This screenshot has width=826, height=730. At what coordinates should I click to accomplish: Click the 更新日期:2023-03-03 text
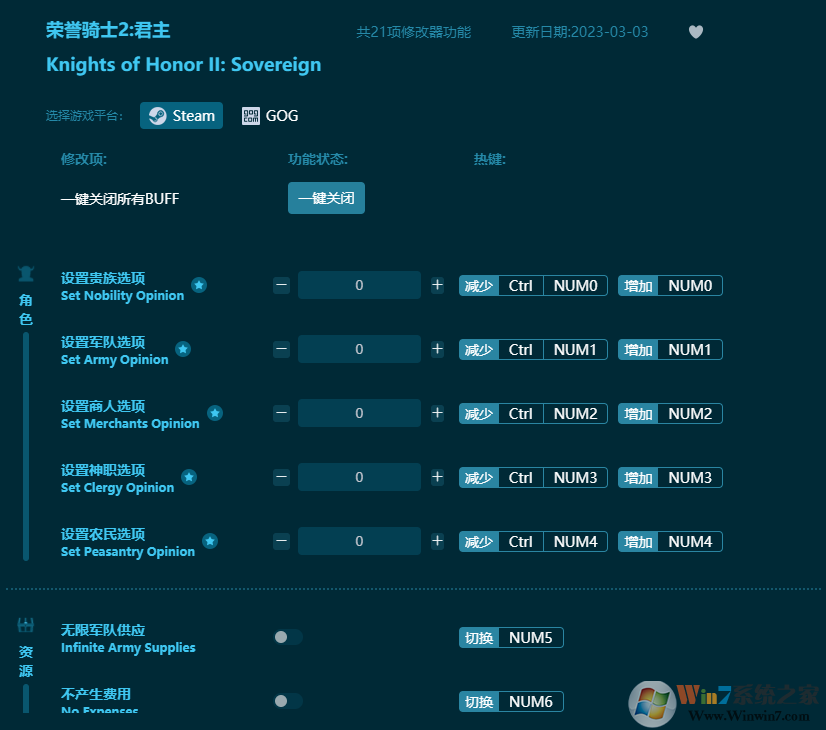[579, 32]
